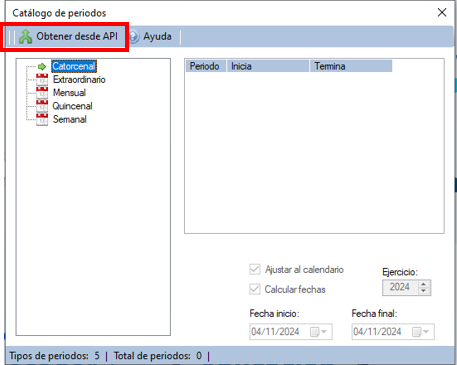This screenshot has height=365, width=457.
Task: Sort by the Inicia column header
Action: pyautogui.click(x=268, y=66)
